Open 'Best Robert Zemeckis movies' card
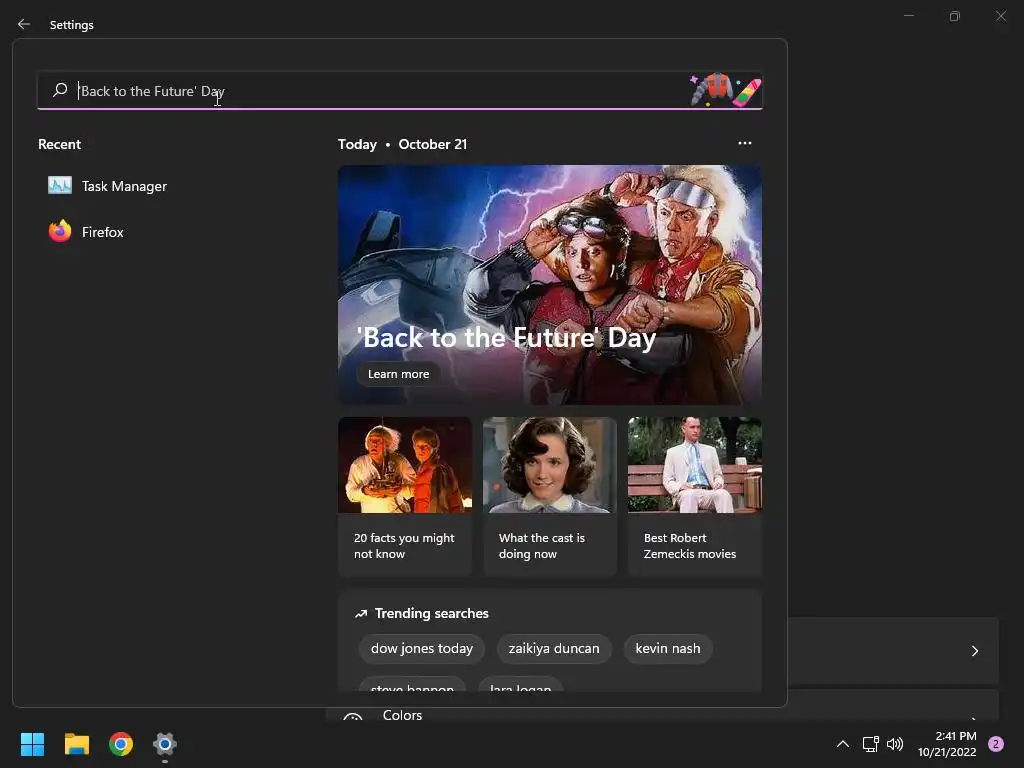Screen dimensions: 1024x768 pyautogui.click(x=695, y=496)
